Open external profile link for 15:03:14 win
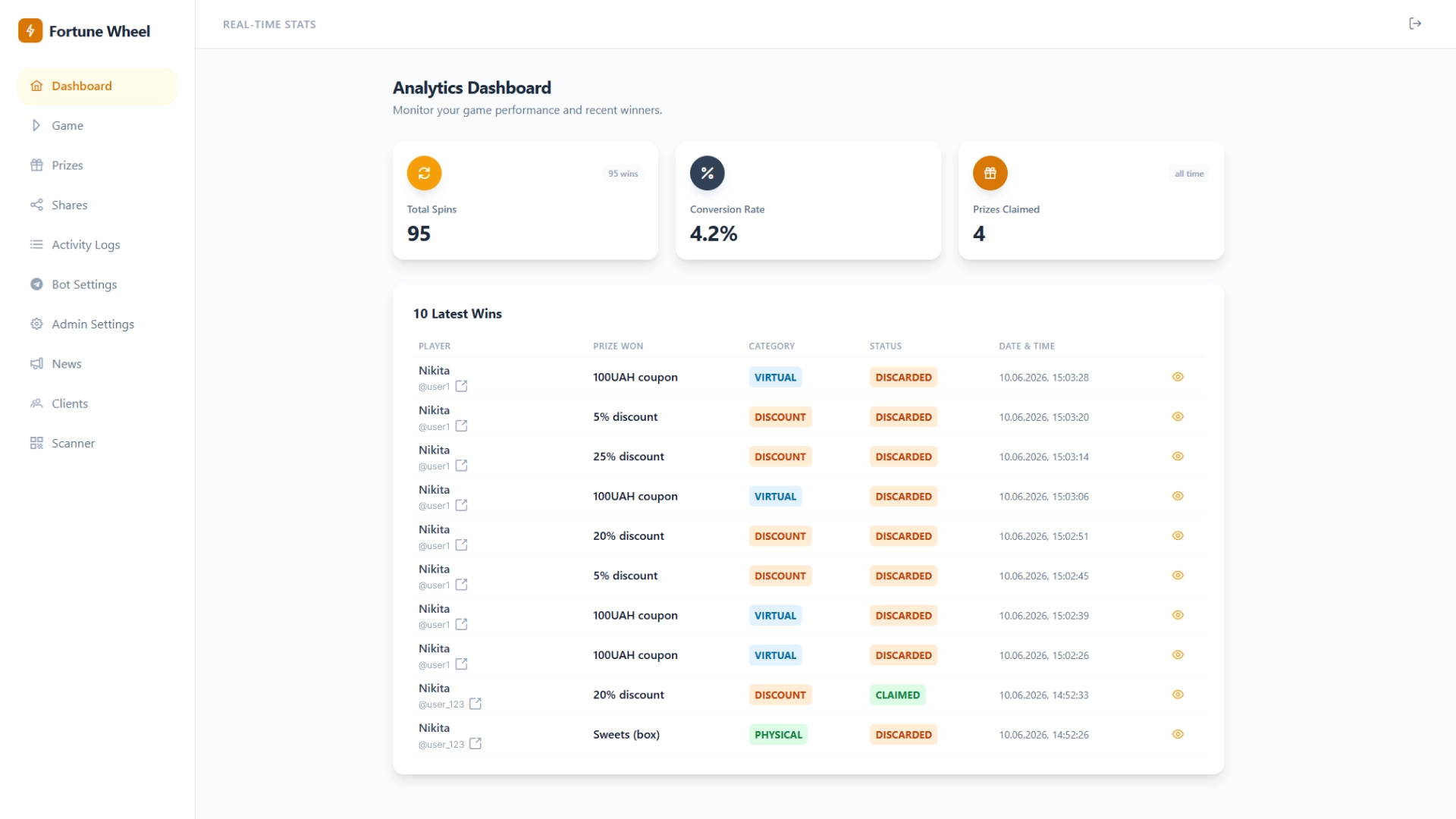The image size is (1456, 819). (461, 466)
